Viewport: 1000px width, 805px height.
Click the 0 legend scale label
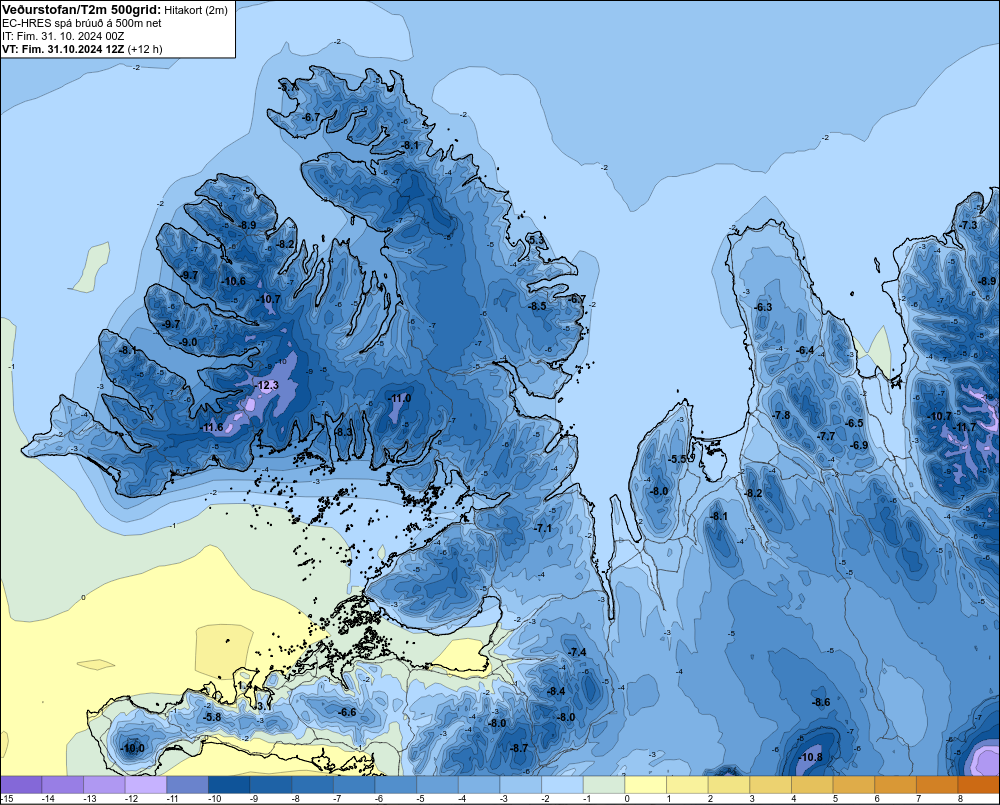point(627,799)
